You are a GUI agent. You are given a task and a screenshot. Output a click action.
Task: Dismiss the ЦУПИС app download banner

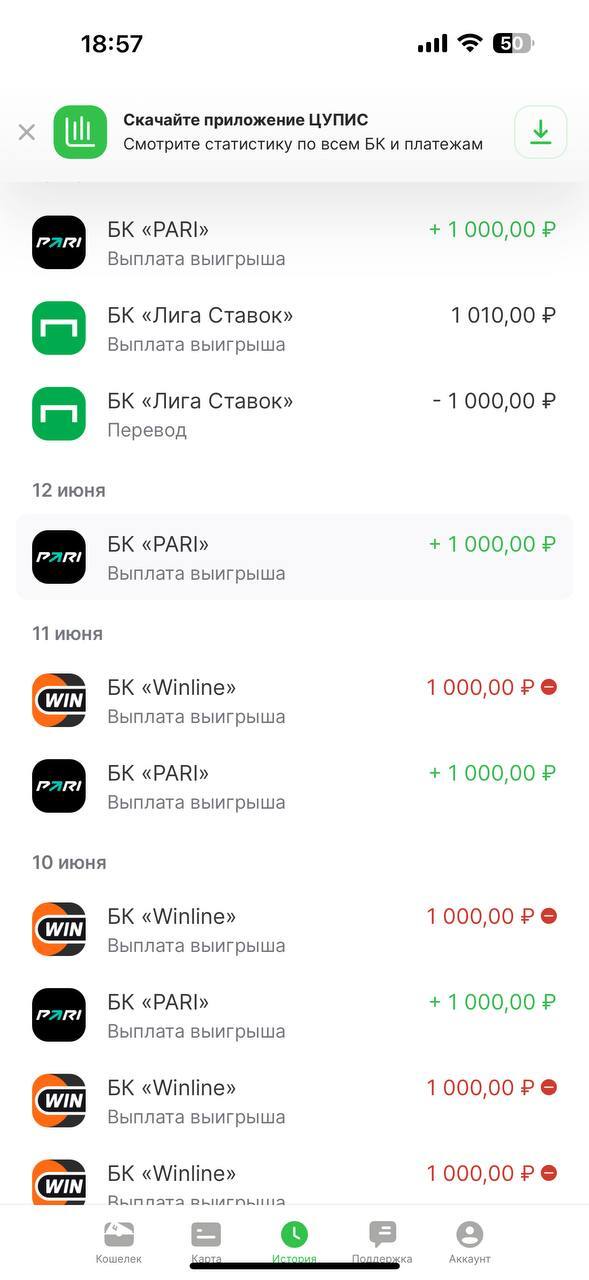27,132
